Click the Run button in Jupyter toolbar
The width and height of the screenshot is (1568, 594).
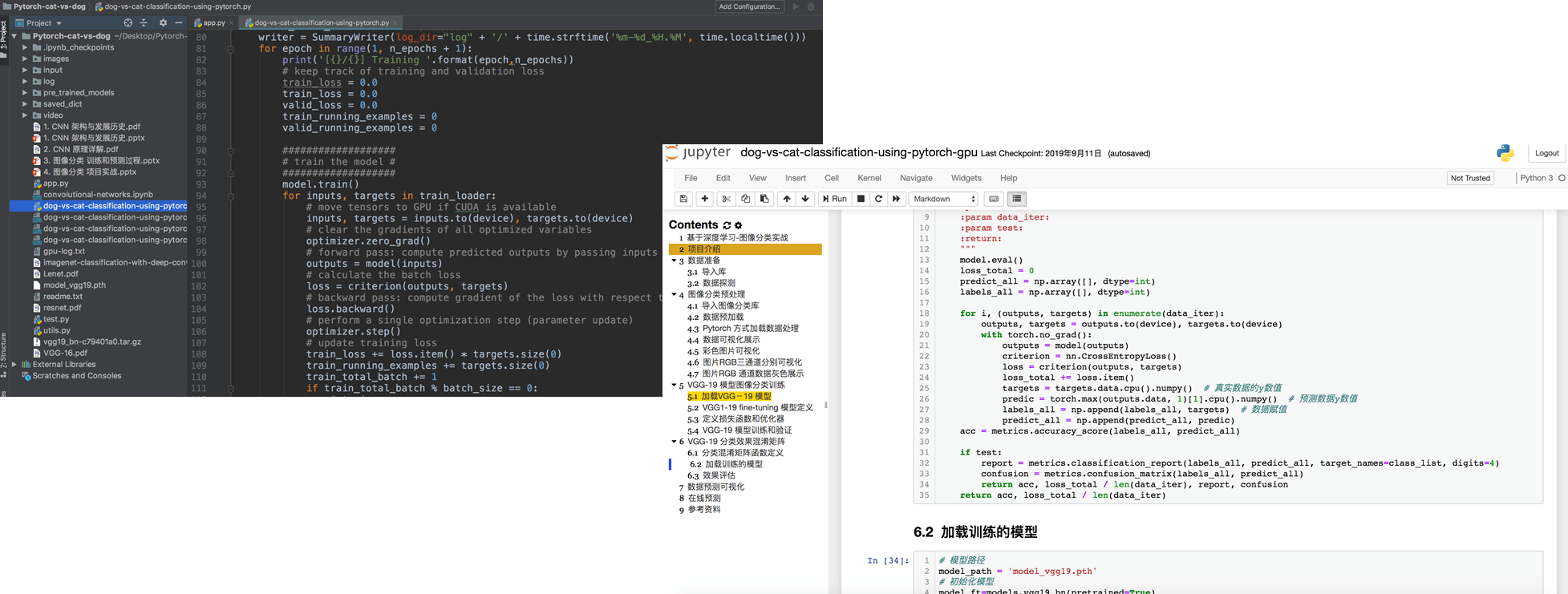click(x=834, y=199)
